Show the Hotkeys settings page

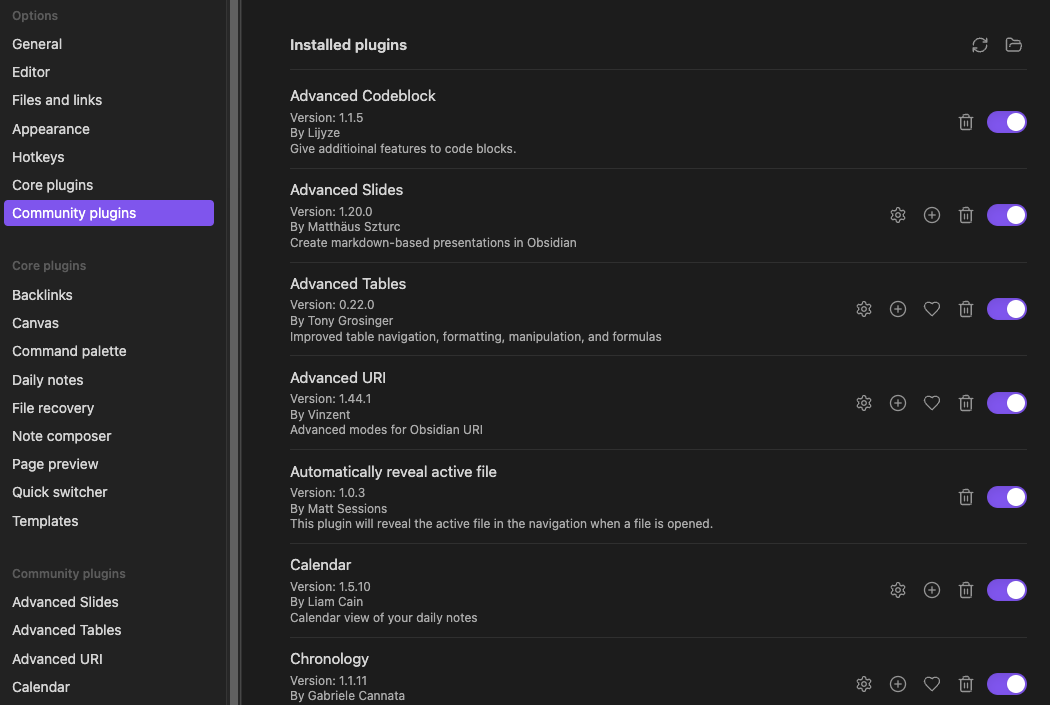coord(109,157)
